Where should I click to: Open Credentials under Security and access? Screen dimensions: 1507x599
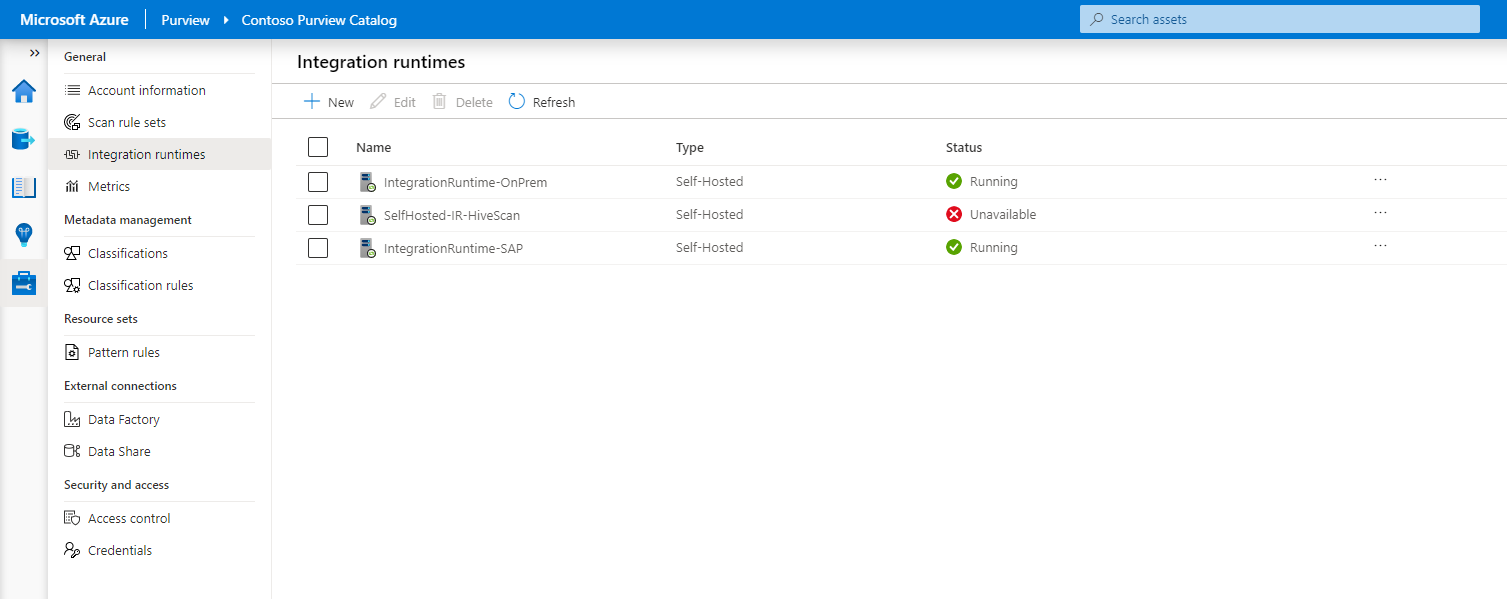click(x=119, y=549)
